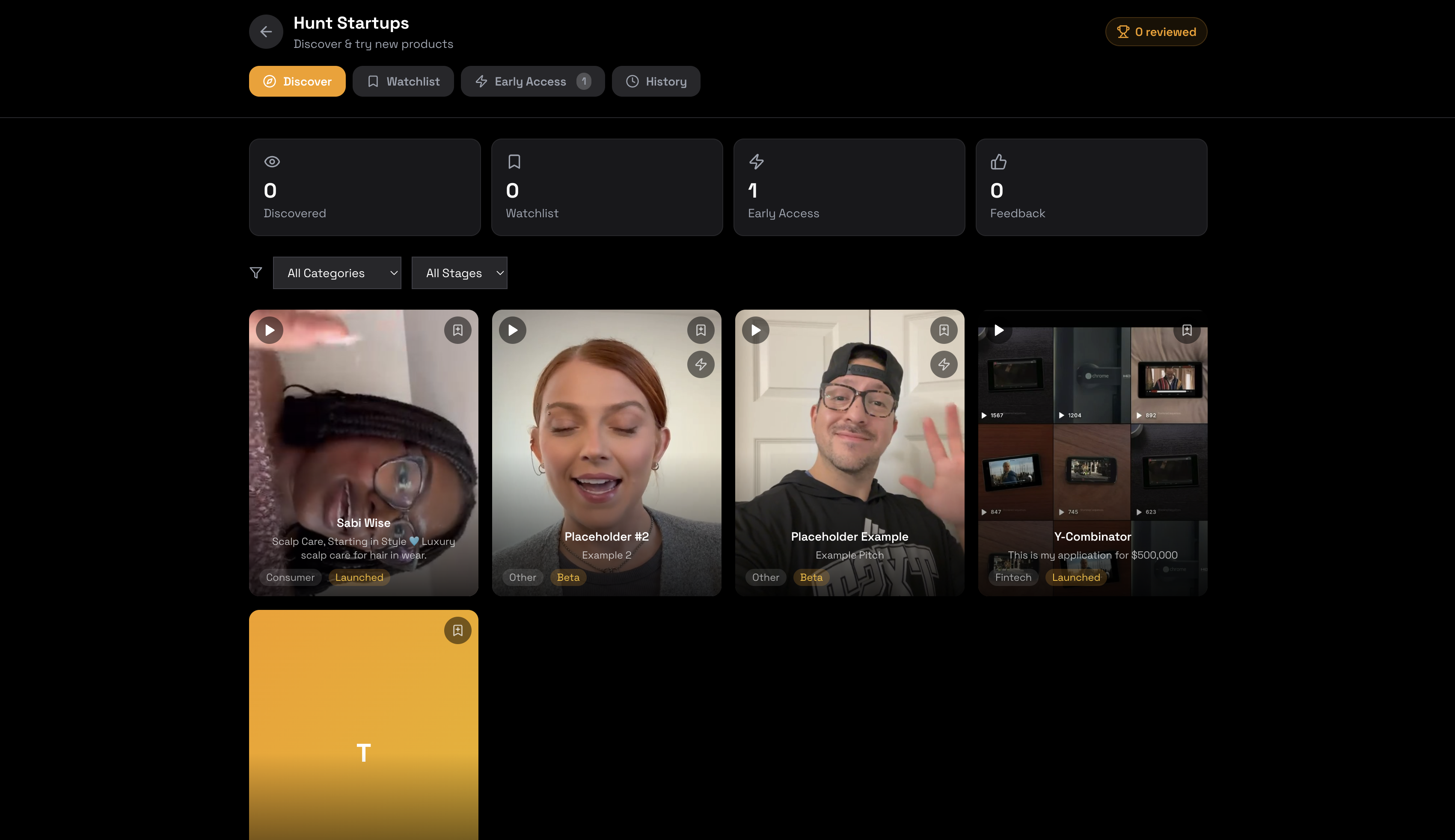Screen dimensions: 1455x840
Task: Expand the lightning early-access control on Placeholder #2
Action: (701, 364)
